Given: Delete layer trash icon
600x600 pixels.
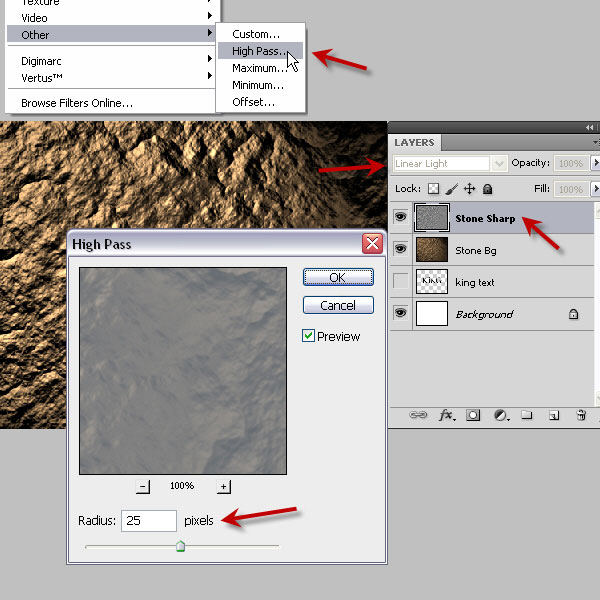Looking at the screenshot, I should pyautogui.click(x=581, y=415).
